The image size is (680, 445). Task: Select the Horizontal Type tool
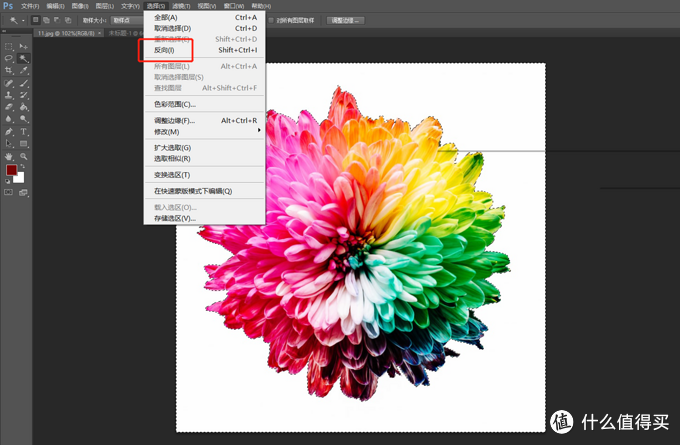[23, 131]
